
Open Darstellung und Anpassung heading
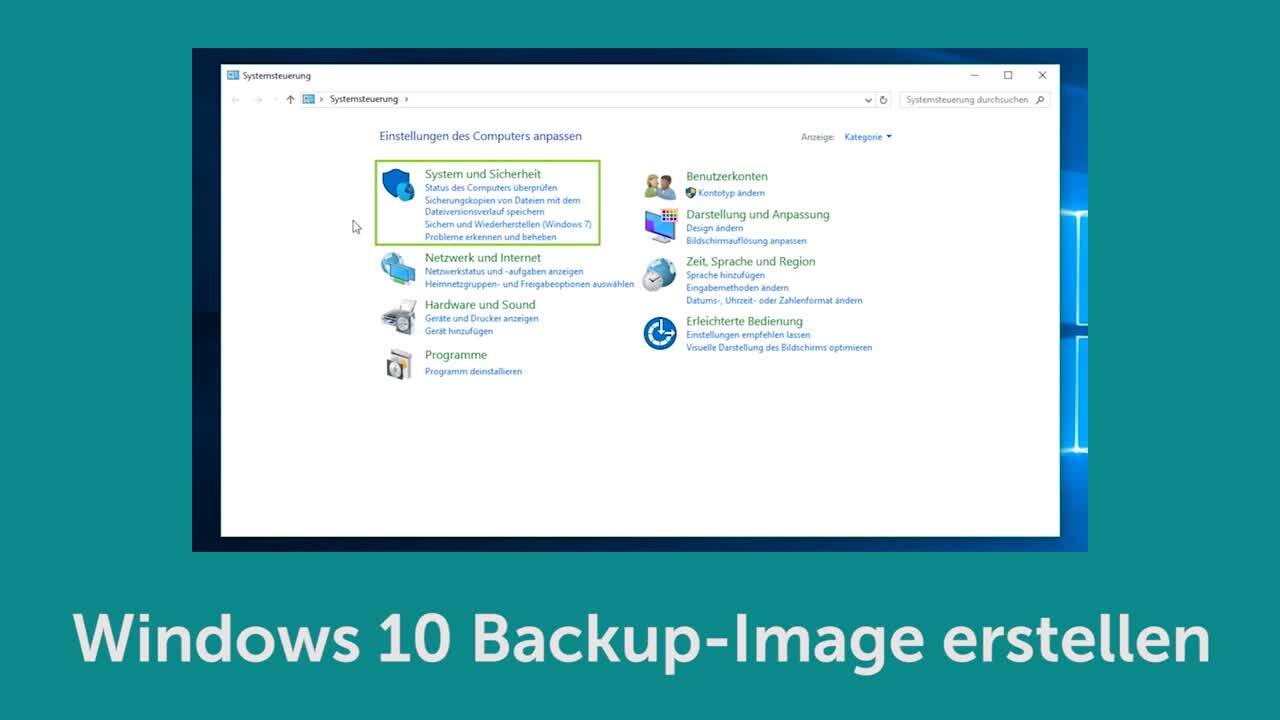click(758, 215)
